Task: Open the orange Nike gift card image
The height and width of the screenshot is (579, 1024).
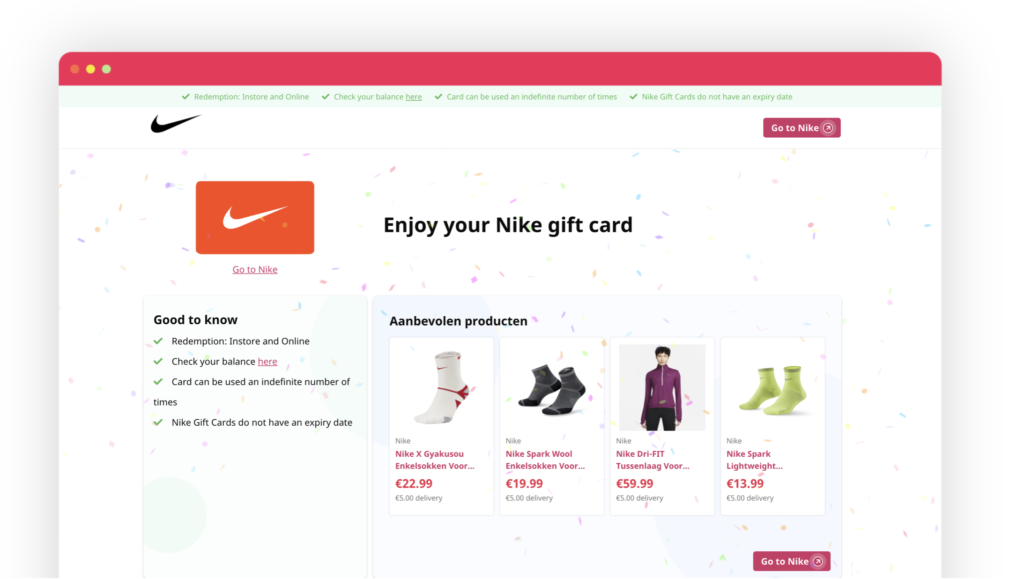Action: [255, 217]
